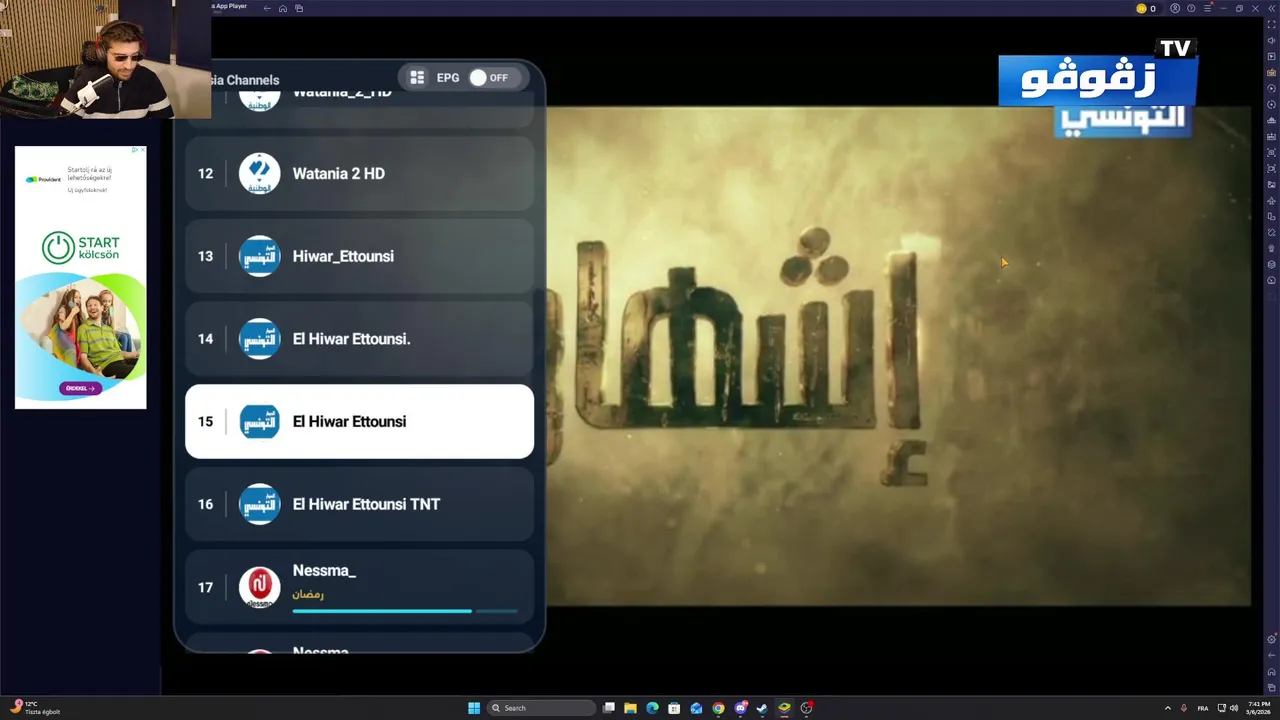The width and height of the screenshot is (1280, 720).
Task: Go back with the App Player back arrow
Action: tap(267, 8)
